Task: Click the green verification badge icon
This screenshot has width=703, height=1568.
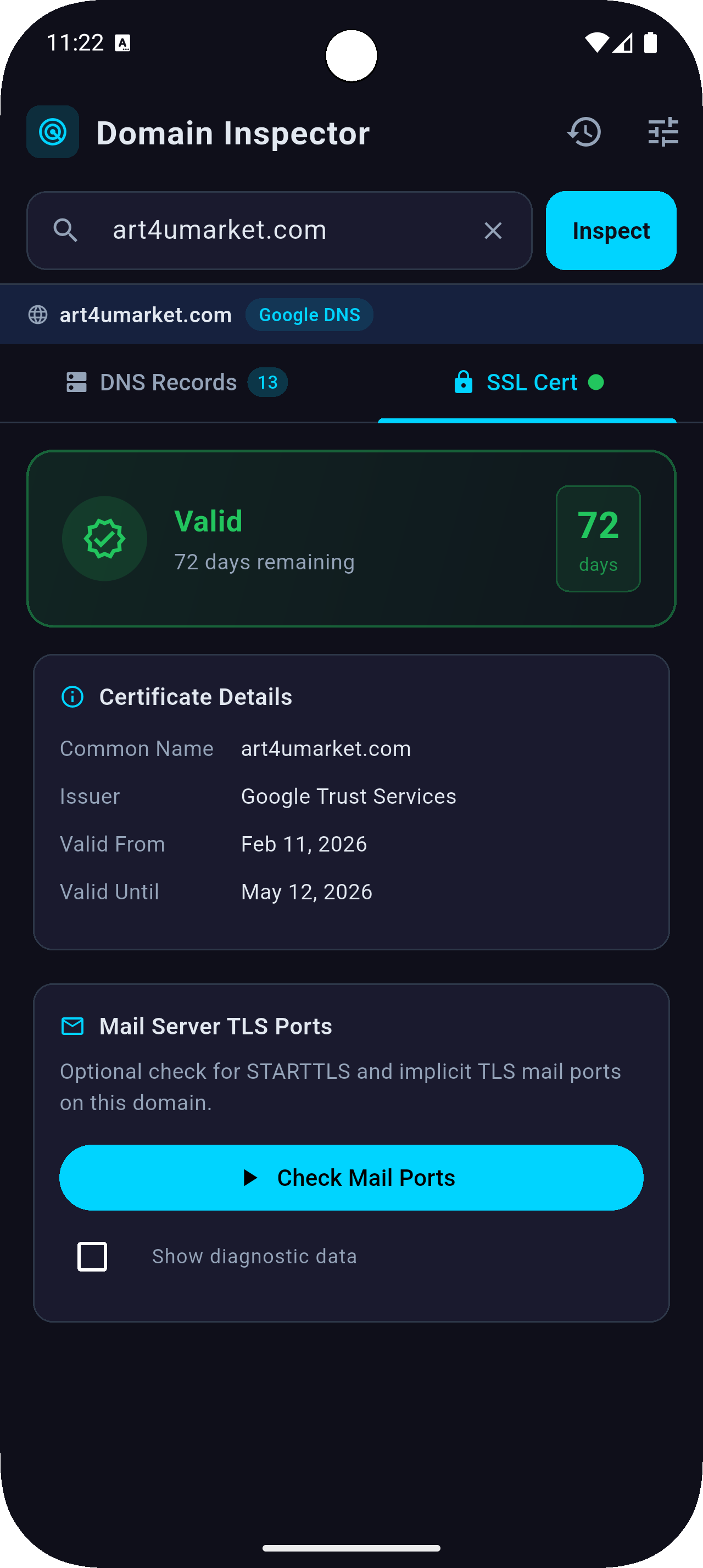Action: [104, 538]
